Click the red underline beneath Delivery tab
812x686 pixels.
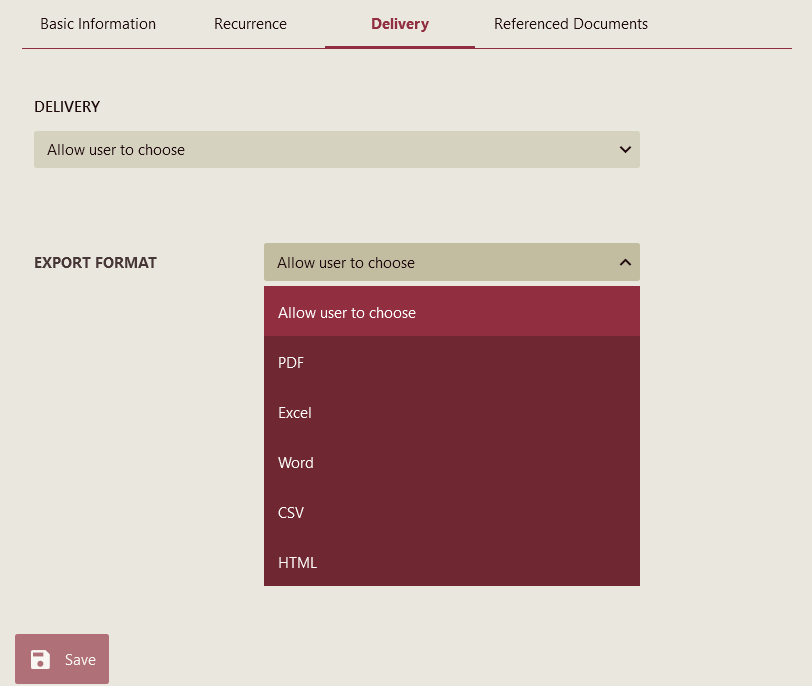[399, 47]
